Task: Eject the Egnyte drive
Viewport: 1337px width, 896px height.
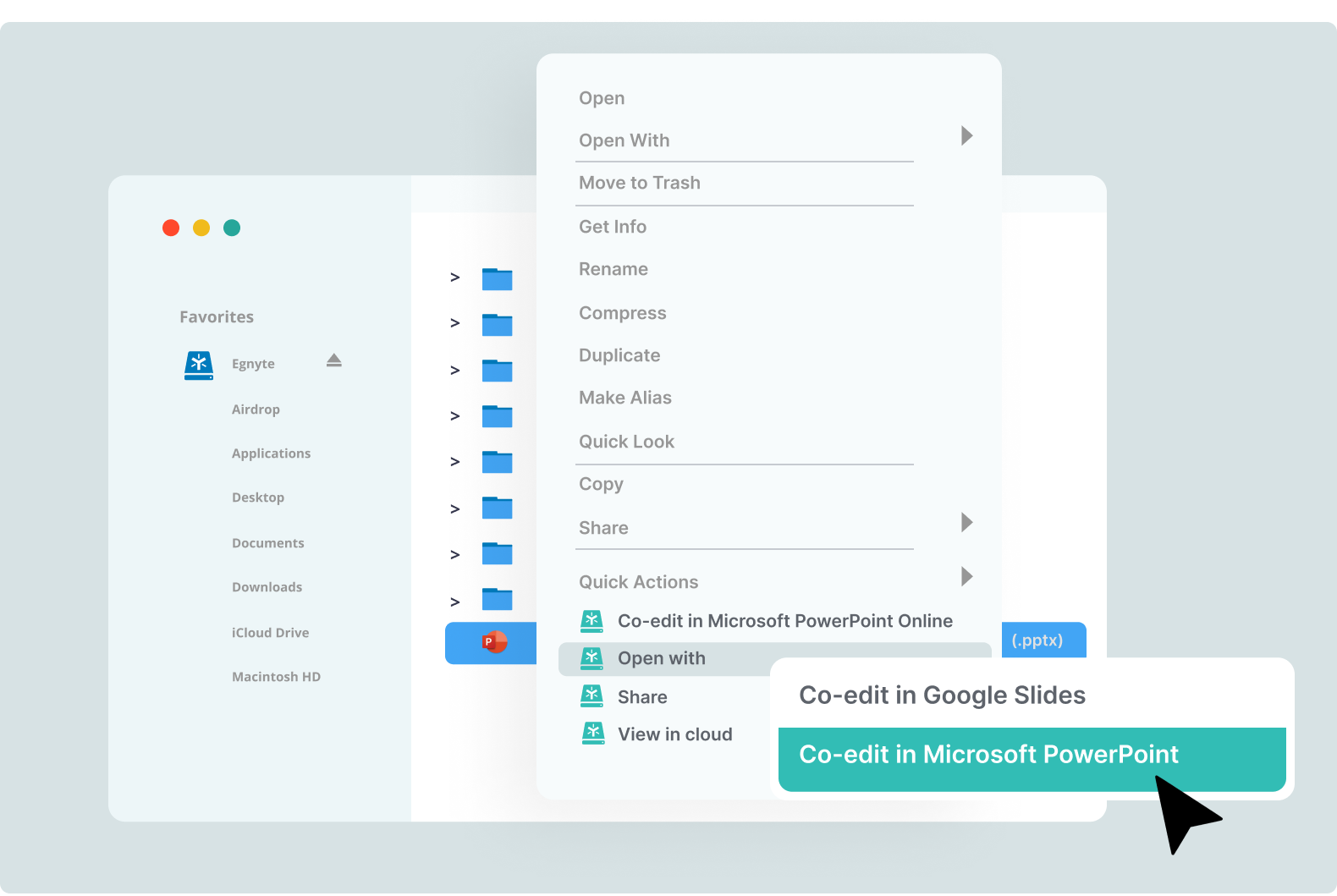Action: tap(334, 361)
